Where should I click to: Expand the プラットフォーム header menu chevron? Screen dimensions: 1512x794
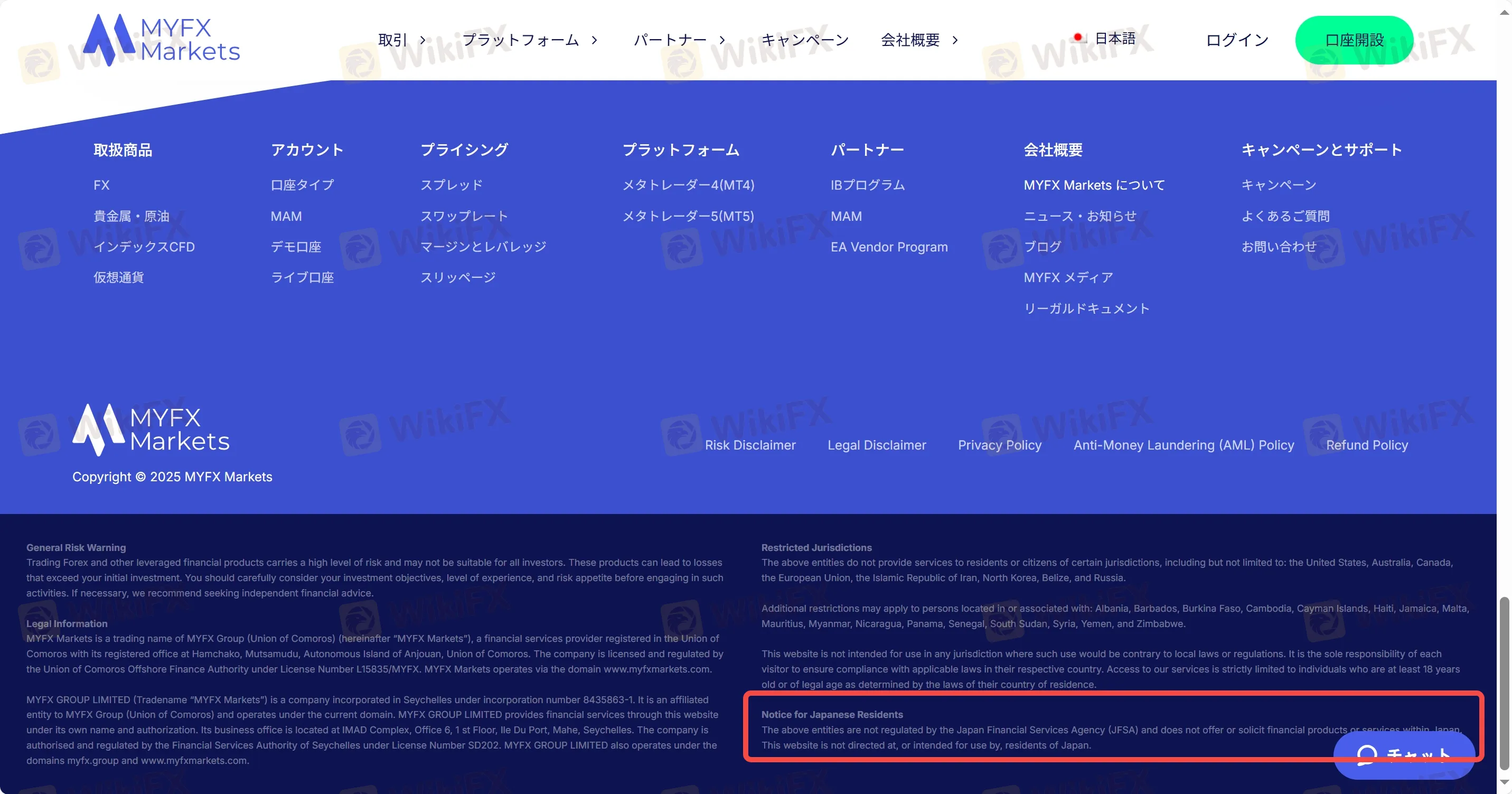(x=595, y=40)
